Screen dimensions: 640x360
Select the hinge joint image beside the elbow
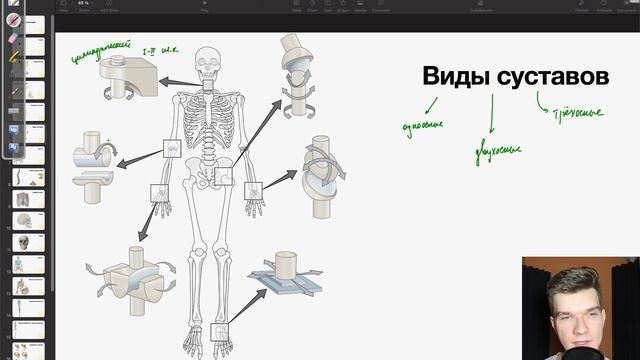(95, 167)
